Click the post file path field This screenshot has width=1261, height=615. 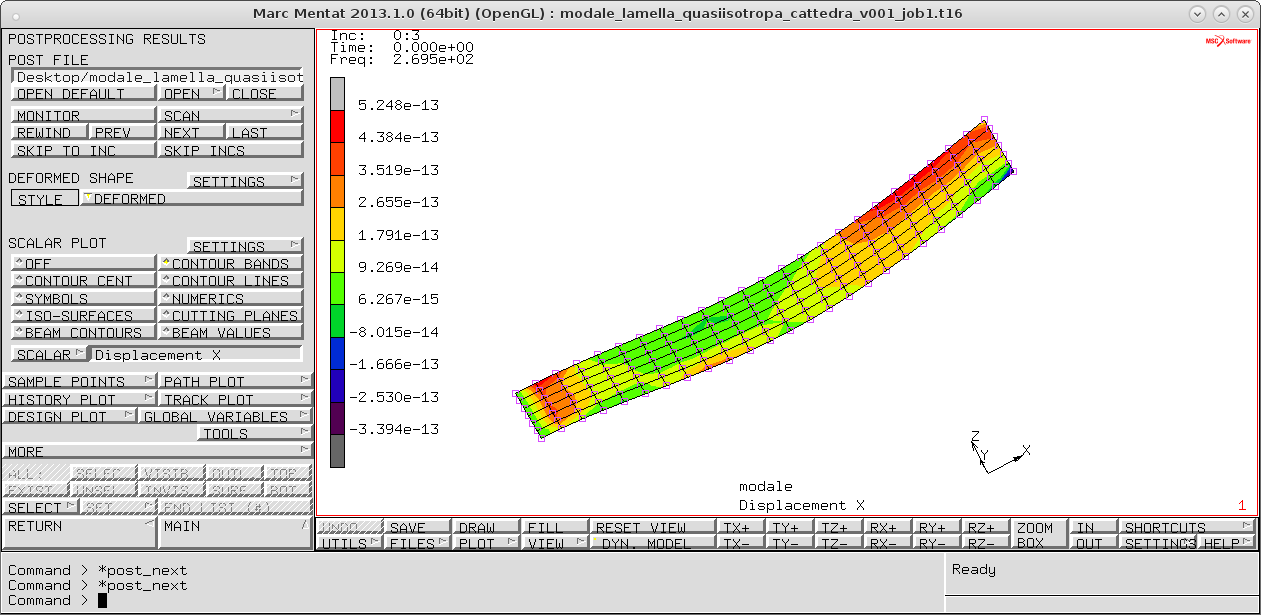(x=157, y=76)
